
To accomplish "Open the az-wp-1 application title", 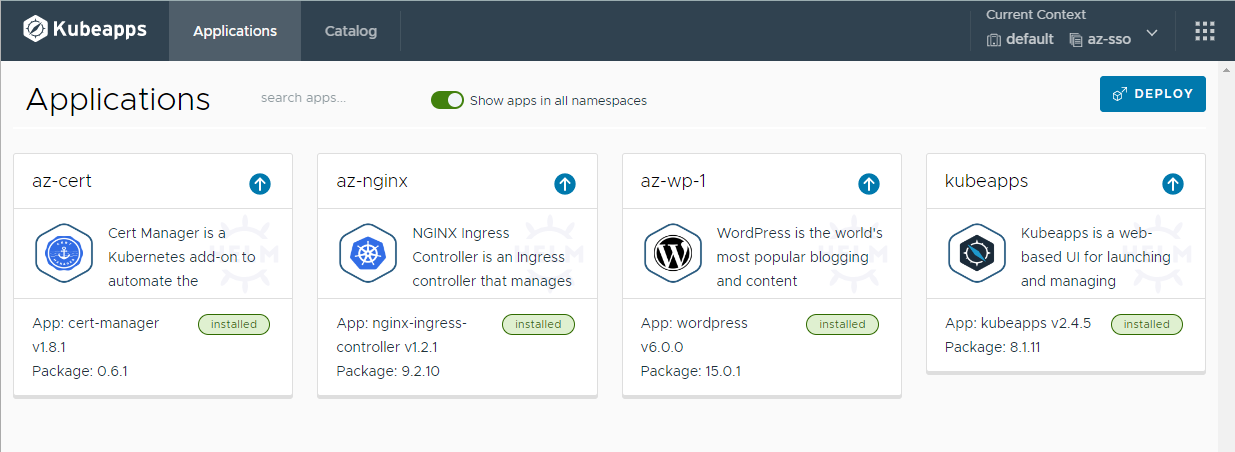I will pos(674,181).
